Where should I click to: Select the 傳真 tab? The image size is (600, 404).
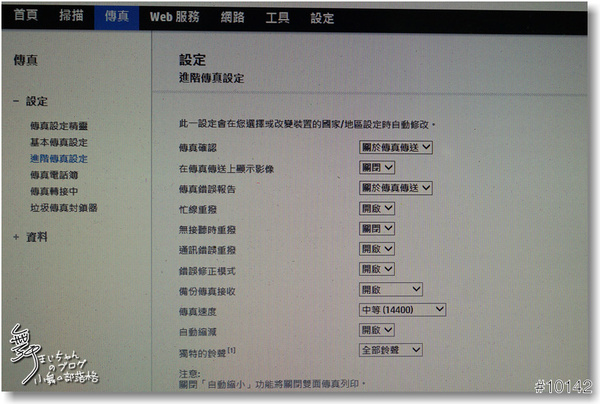pos(117,16)
